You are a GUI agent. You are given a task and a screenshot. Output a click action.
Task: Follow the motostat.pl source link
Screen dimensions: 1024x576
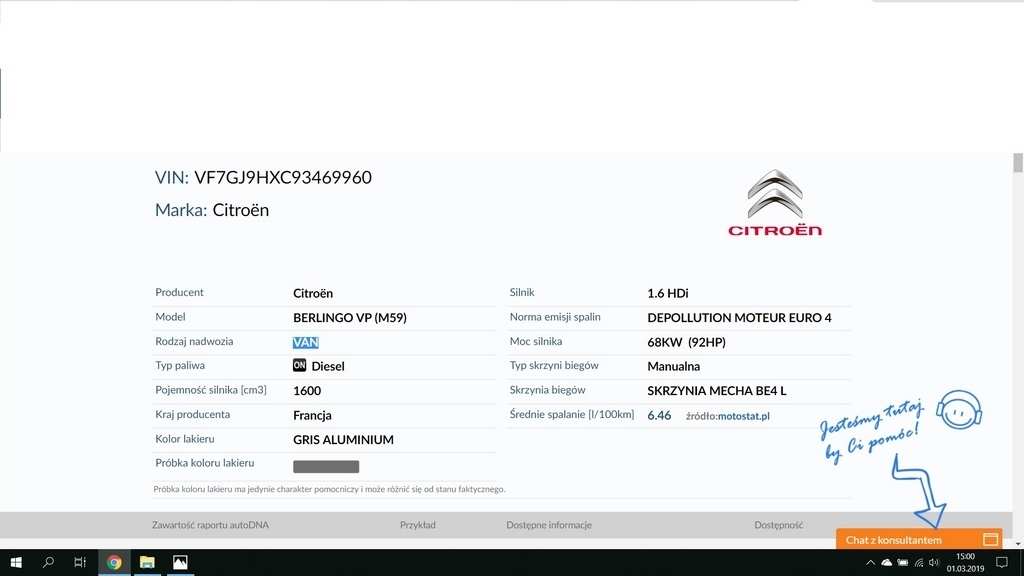(743, 416)
